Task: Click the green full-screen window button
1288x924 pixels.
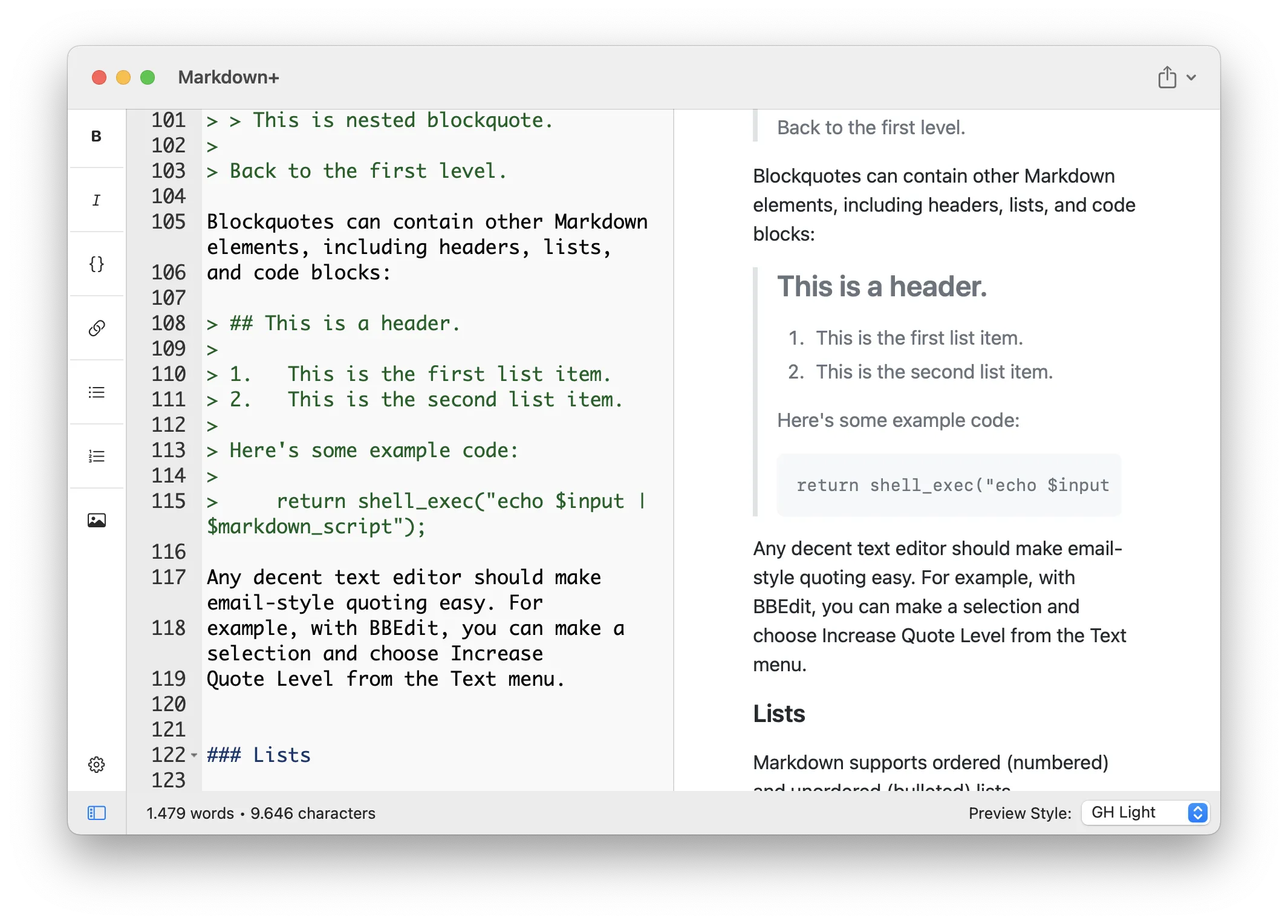Action: pos(148,77)
